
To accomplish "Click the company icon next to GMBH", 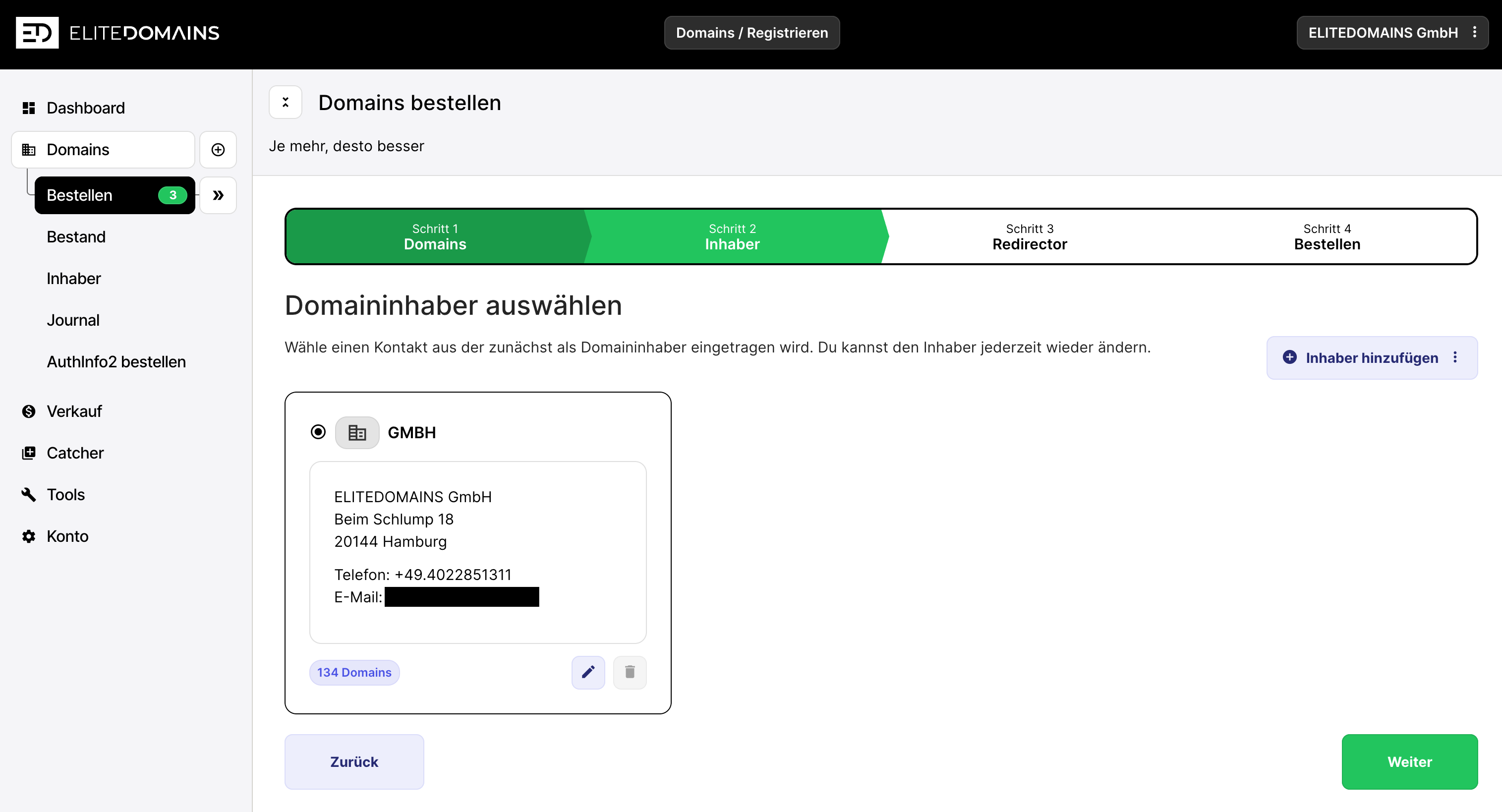I will (x=357, y=433).
